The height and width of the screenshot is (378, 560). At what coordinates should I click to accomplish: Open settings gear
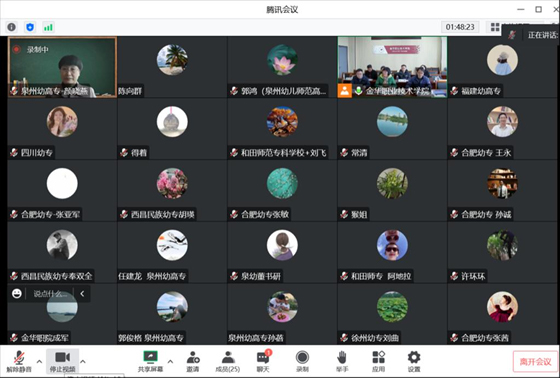click(414, 361)
